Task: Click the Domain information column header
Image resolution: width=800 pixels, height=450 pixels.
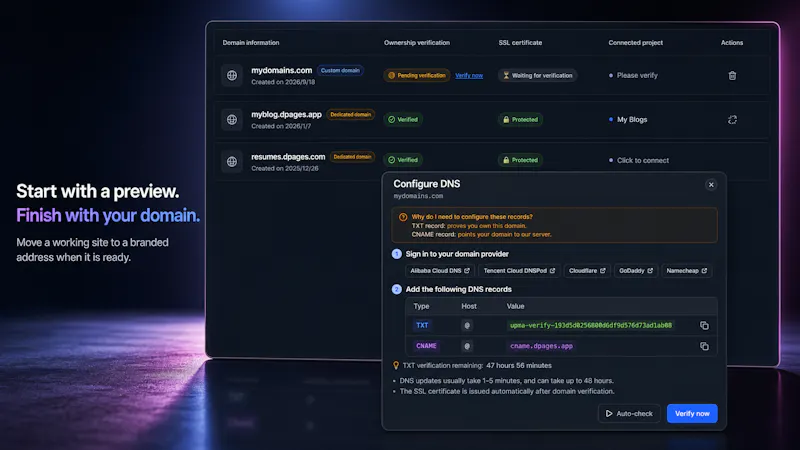Action: [251, 43]
